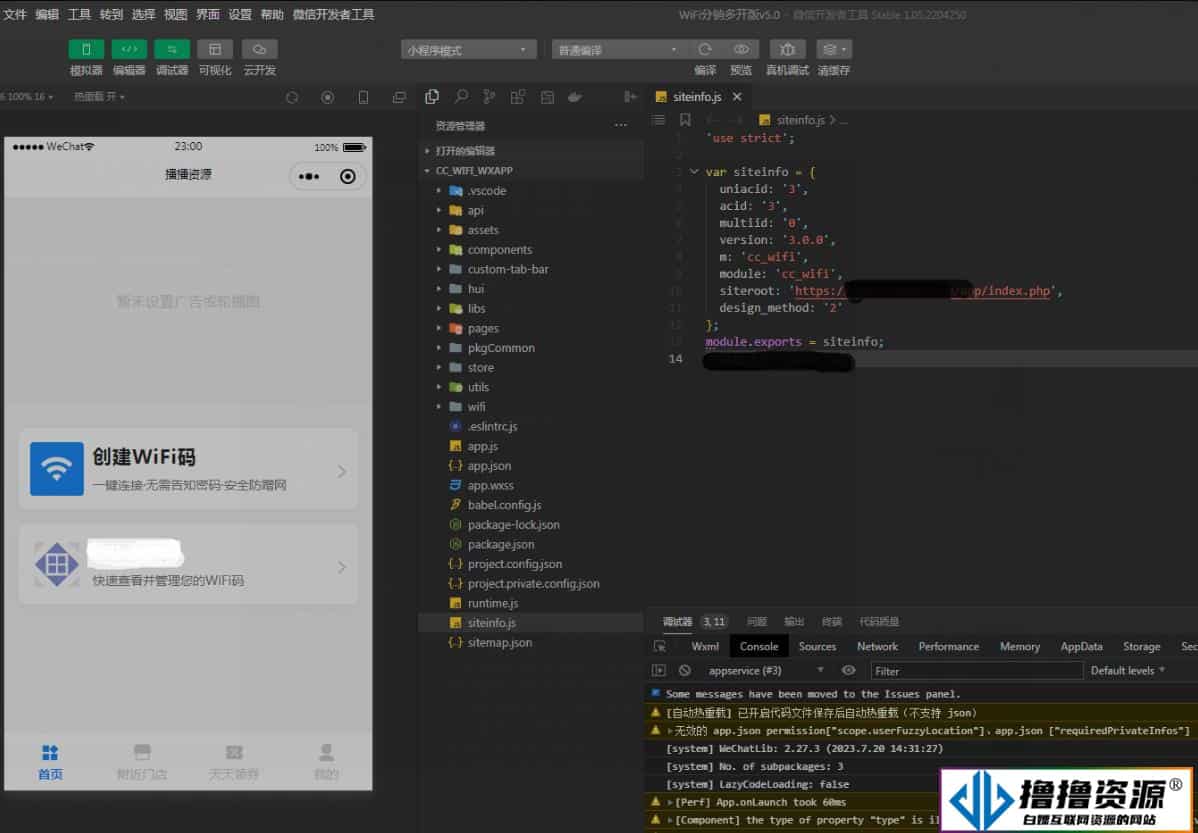Select the siteinfo.js editor tab
This screenshot has height=833, width=1198.
(x=697, y=97)
